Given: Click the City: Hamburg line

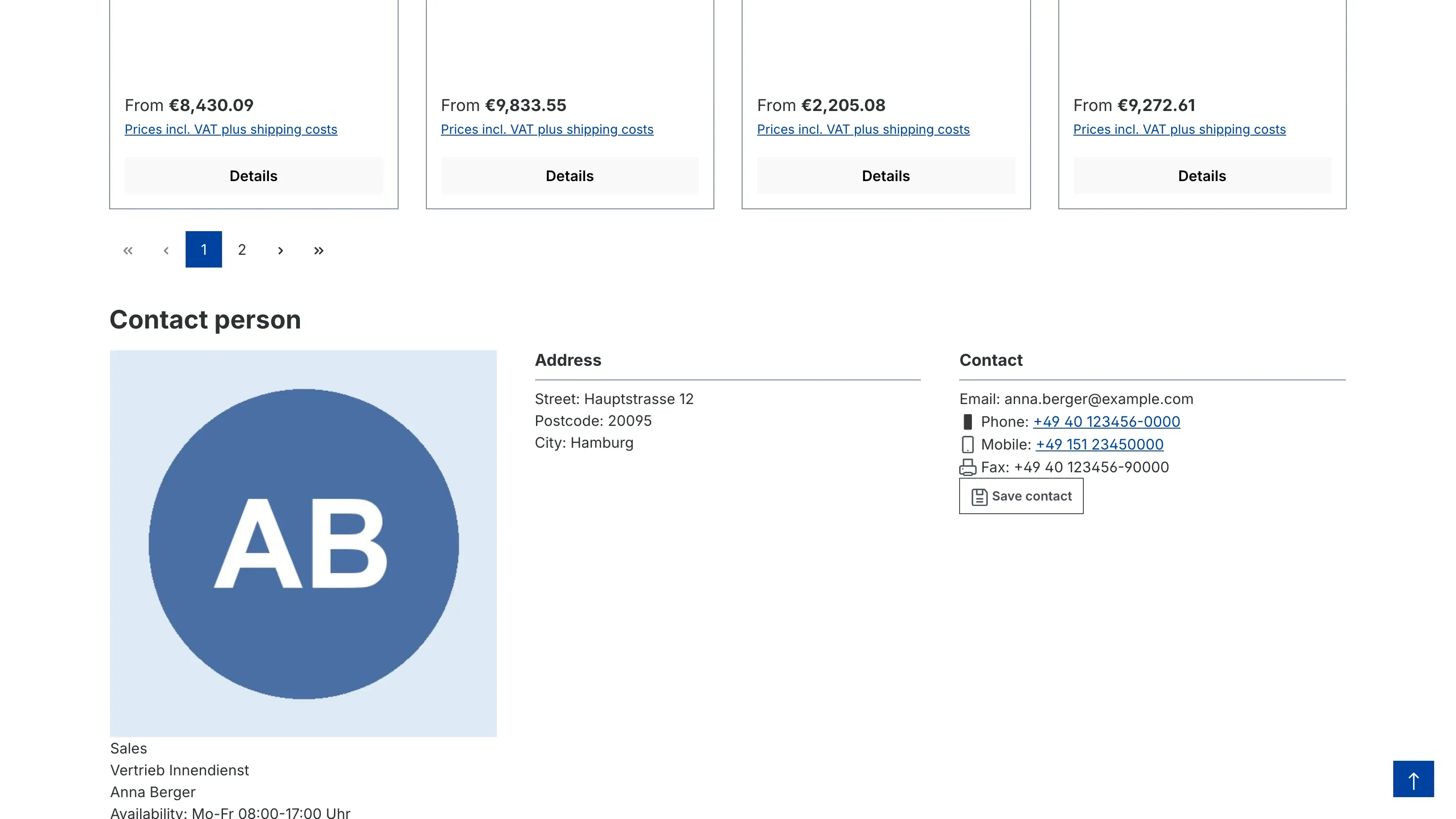Looking at the screenshot, I should point(584,443).
